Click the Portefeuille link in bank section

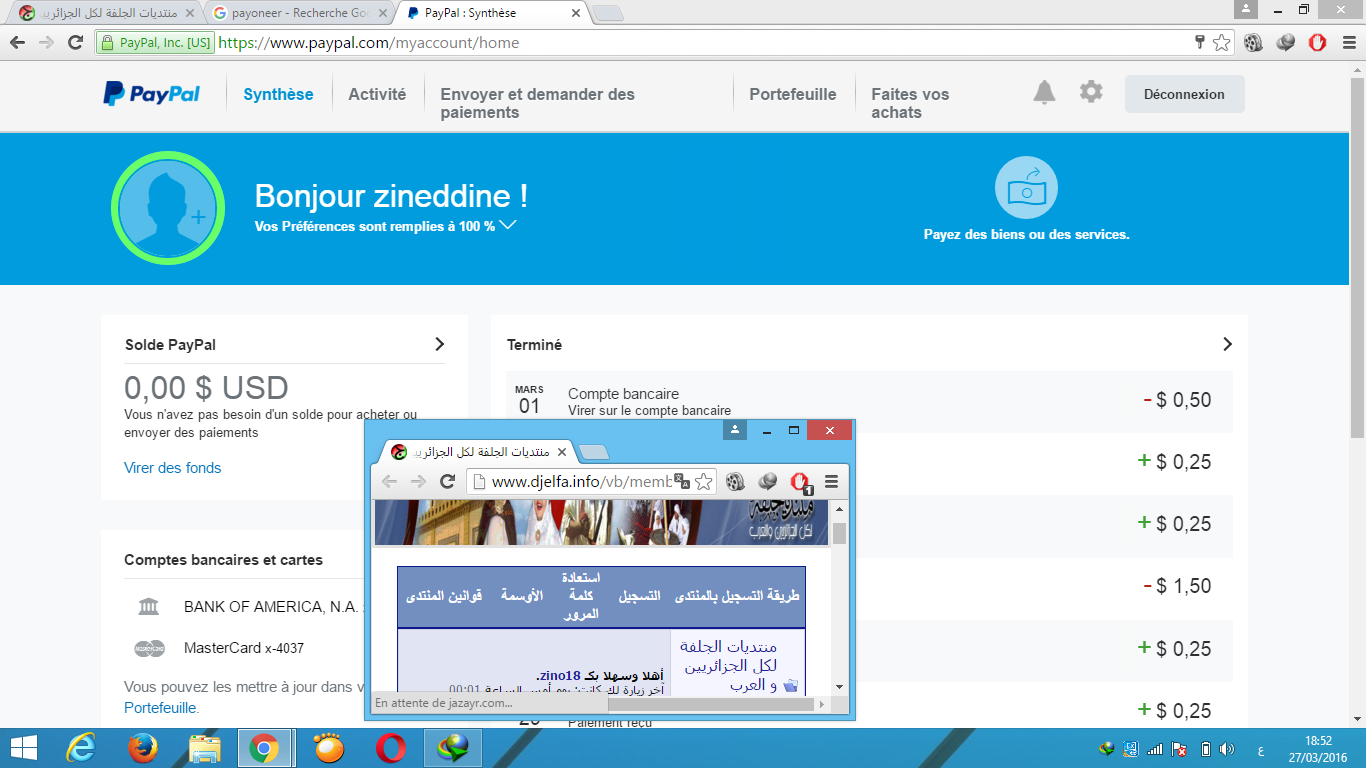coord(161,708)
